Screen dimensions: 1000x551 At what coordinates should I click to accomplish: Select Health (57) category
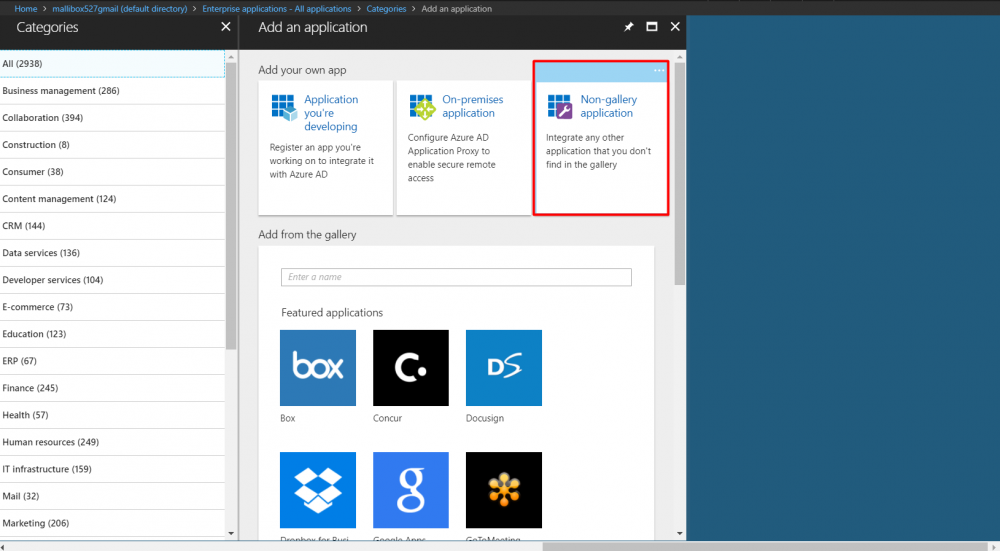point(112,415)
